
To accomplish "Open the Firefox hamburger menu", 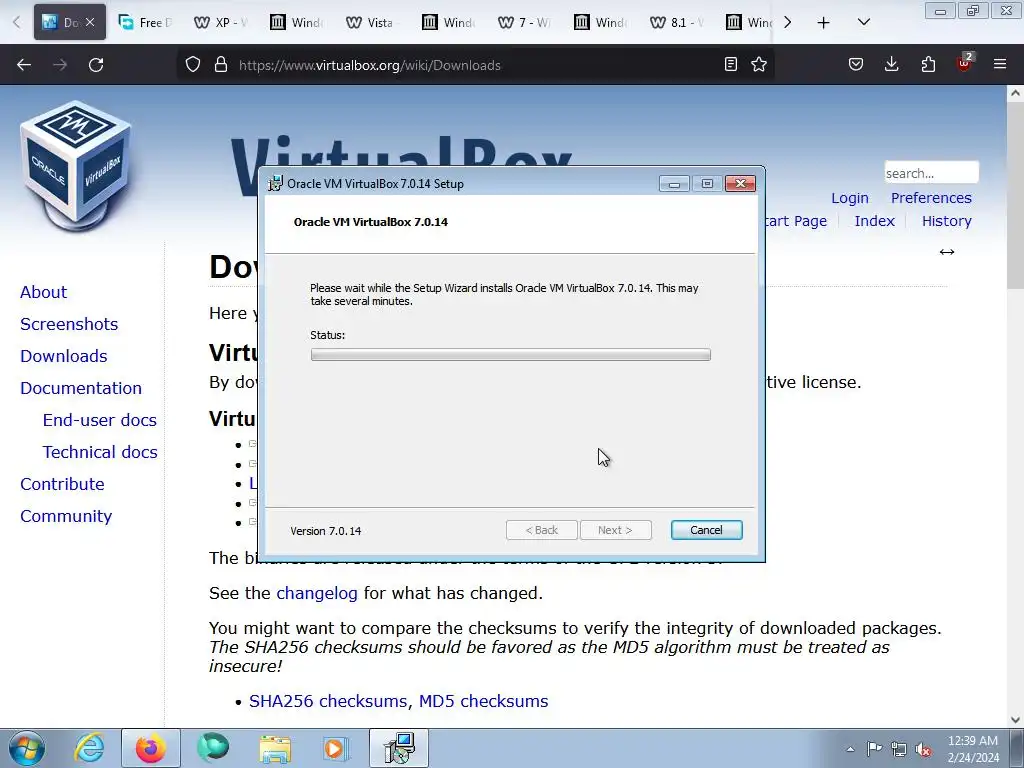I will point(1000,65).
